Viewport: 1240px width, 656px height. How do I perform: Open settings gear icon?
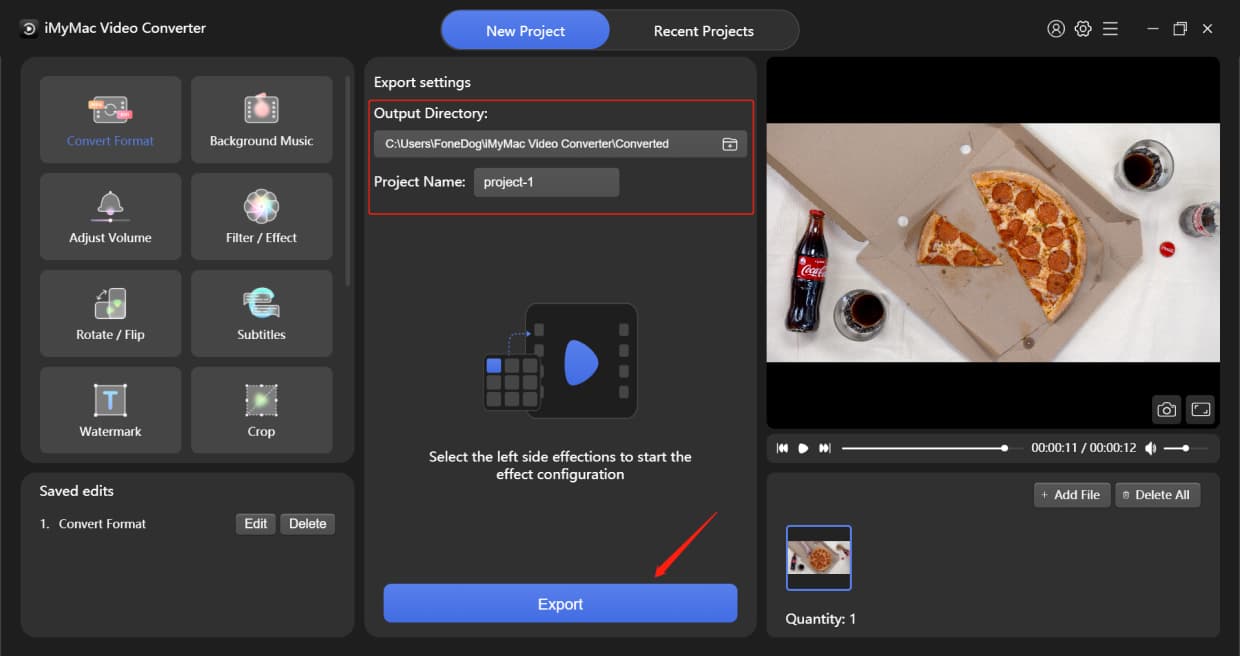tap(1083, 29)
